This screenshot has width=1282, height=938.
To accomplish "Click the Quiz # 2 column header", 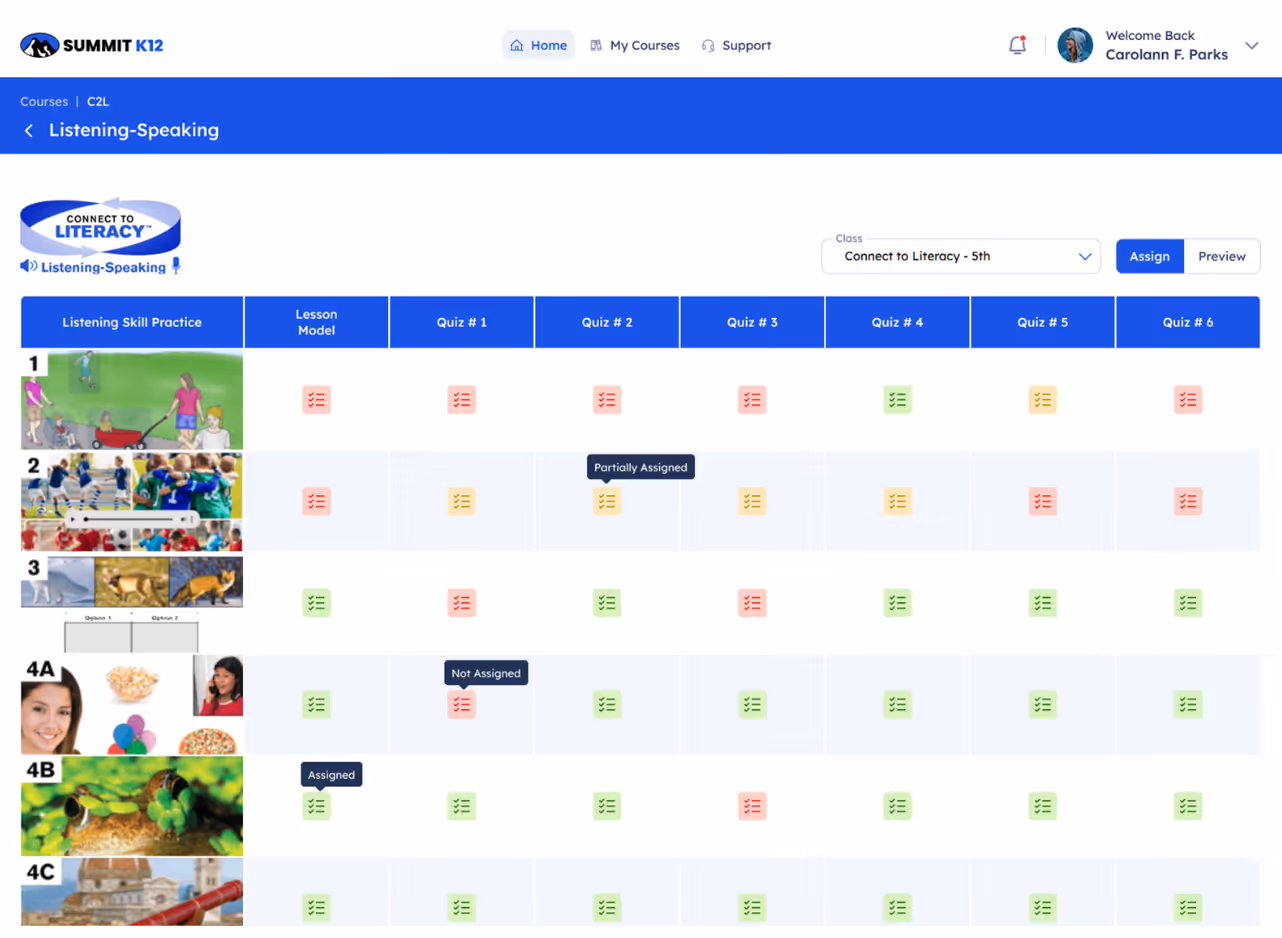I will pos(607,322).
